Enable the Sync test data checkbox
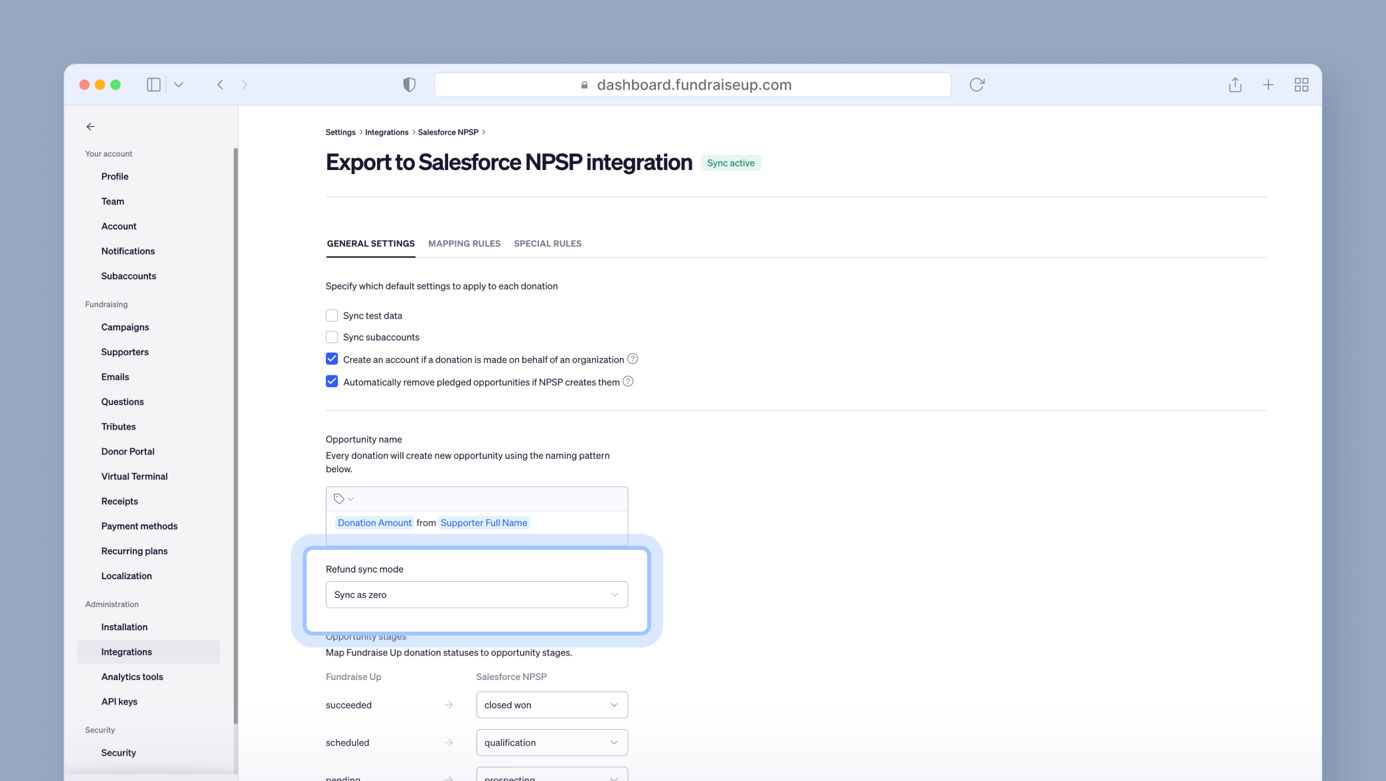 pyautogui.click(x=332, y=315)
